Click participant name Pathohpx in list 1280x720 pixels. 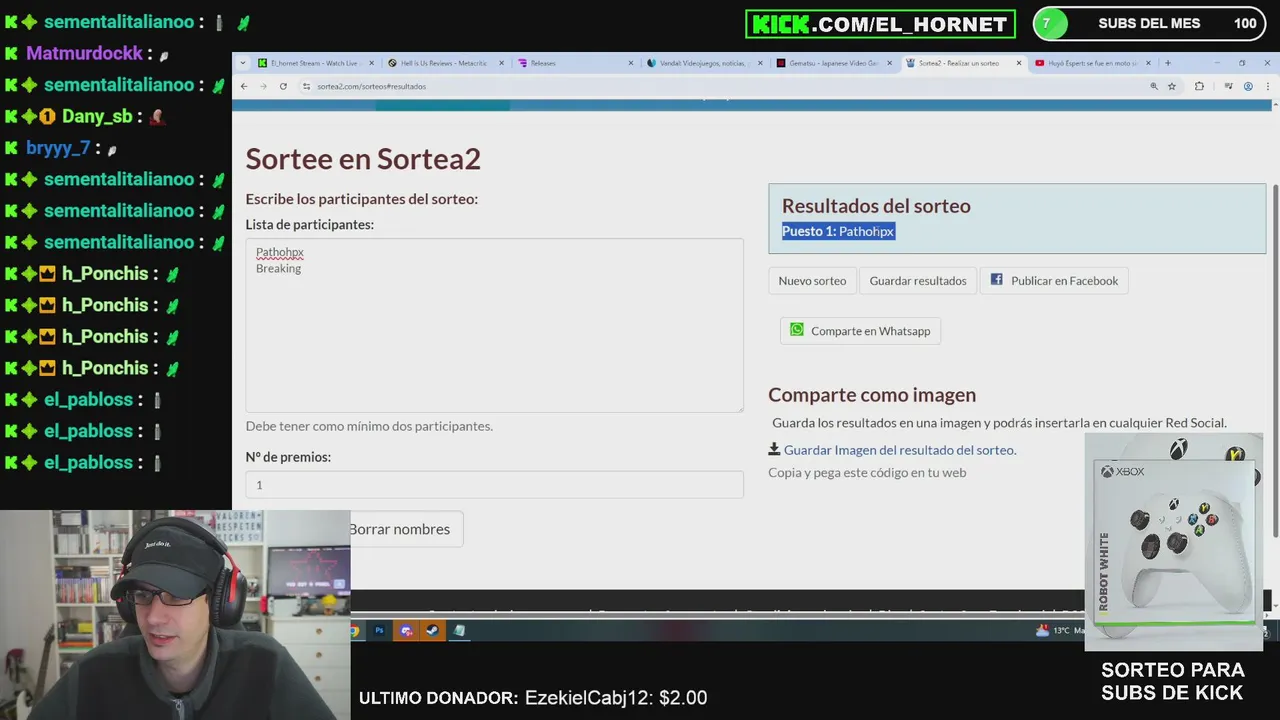click(x=279, y=252)
